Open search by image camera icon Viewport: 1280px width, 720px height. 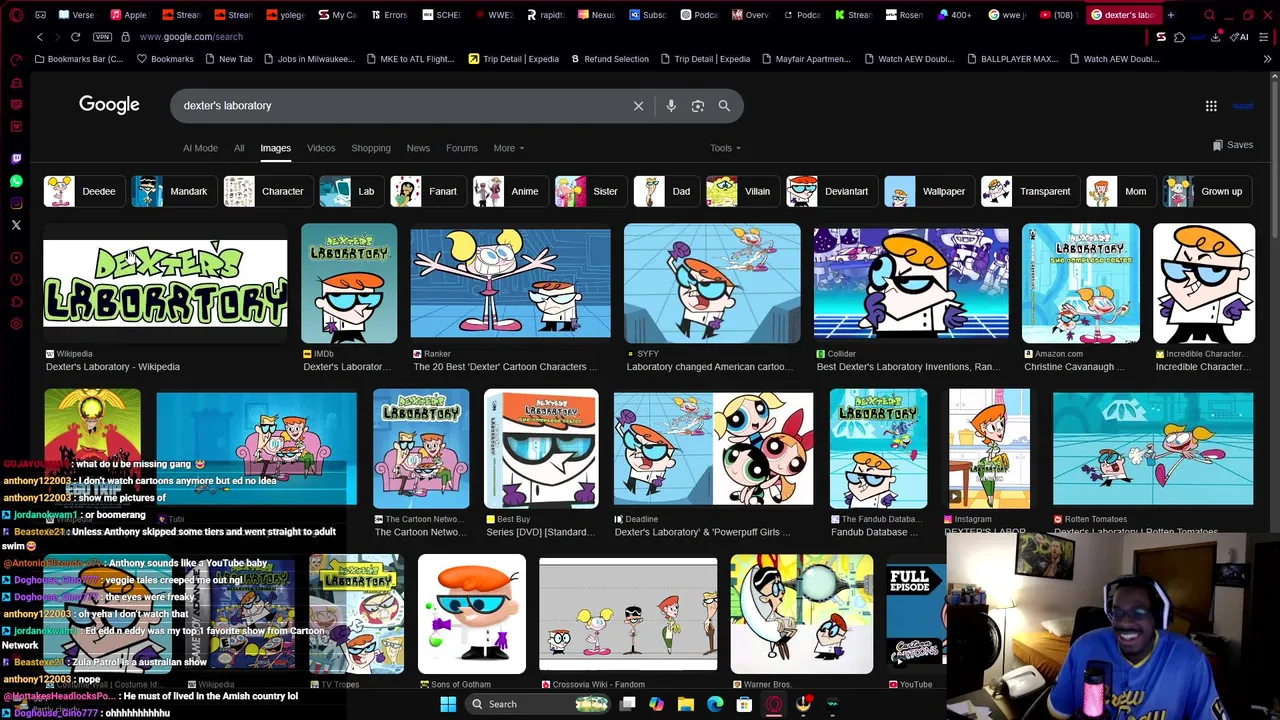pyautogui.click(x=698, y=105)
